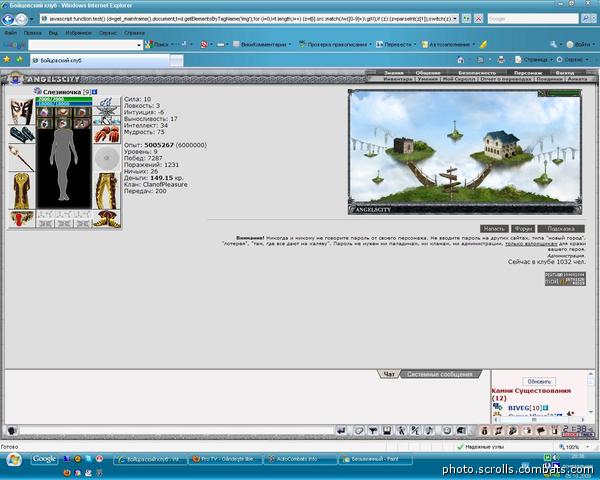600x480 pixels.
Task: Open the Безопасность game menu tab
Action: (x=477, y=73)
